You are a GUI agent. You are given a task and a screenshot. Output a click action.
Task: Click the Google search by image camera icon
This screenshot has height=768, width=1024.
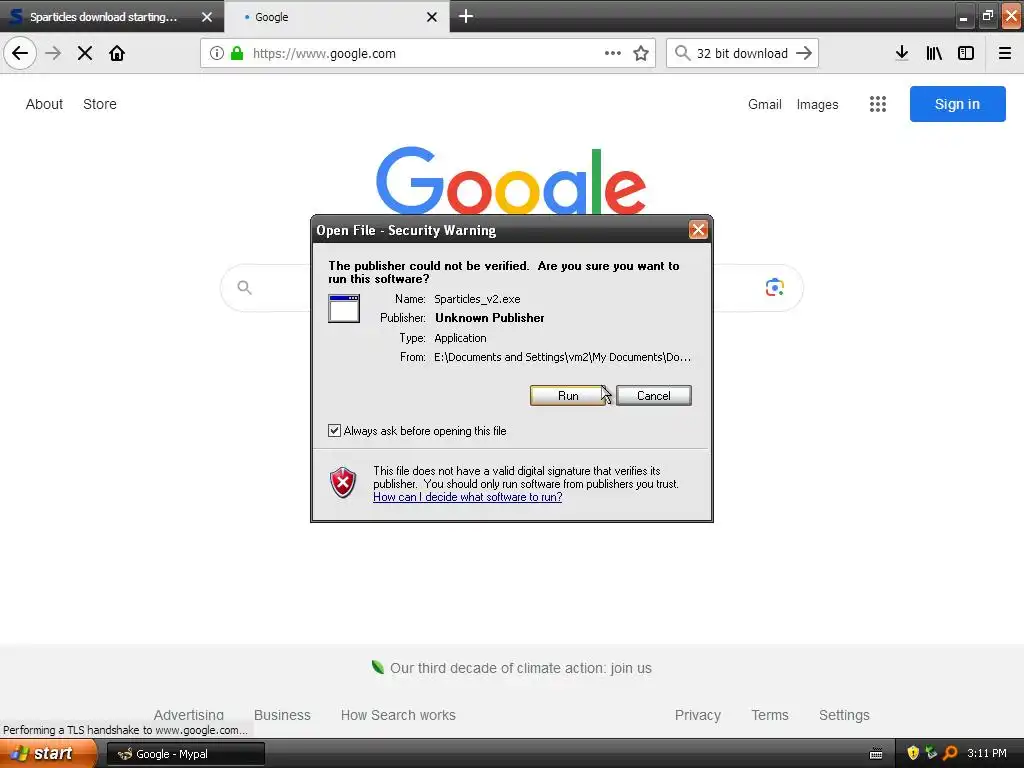(775, 287)
